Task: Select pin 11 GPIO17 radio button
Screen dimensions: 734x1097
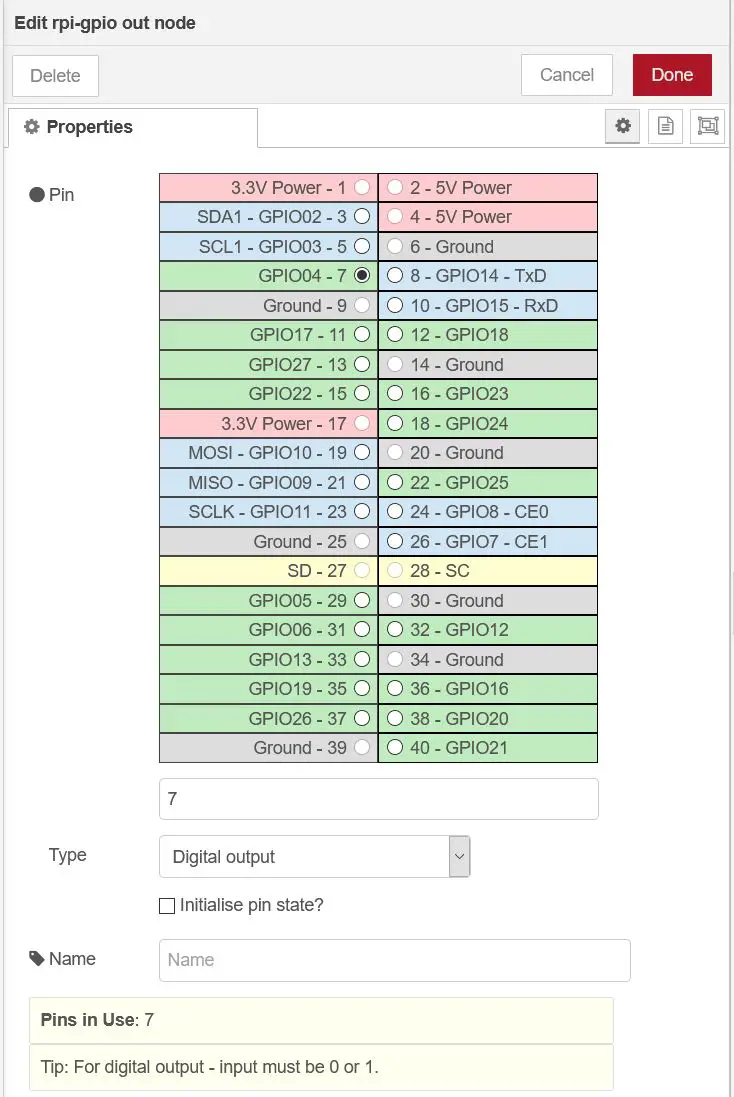Action: (362, 335)
